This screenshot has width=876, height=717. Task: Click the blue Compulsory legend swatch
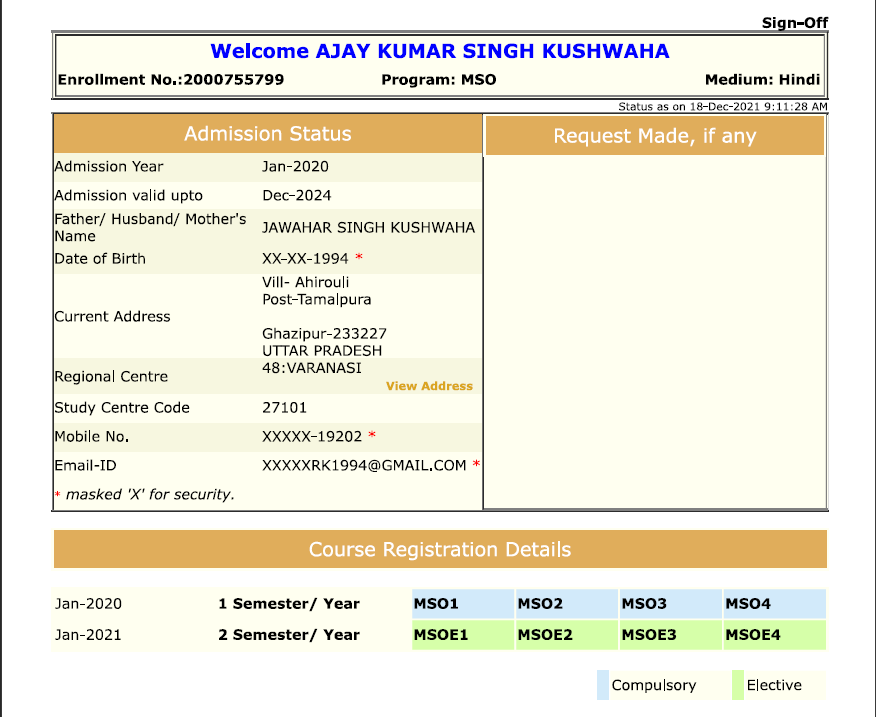coord(603,685)
